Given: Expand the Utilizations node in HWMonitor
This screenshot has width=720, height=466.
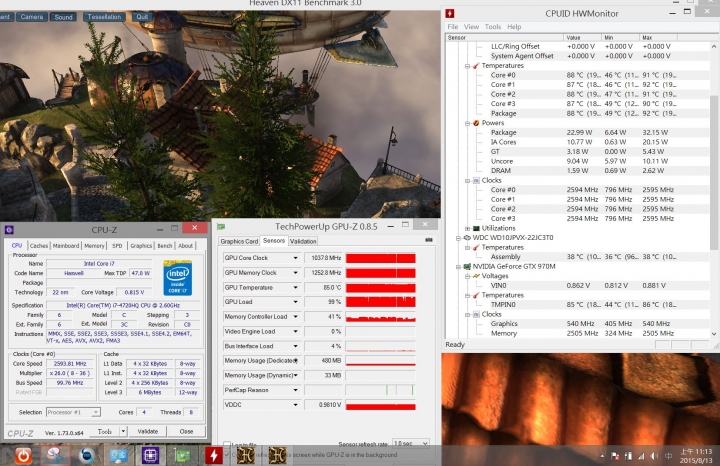Looking at the screenshot, I should click(x=467, y=228).
